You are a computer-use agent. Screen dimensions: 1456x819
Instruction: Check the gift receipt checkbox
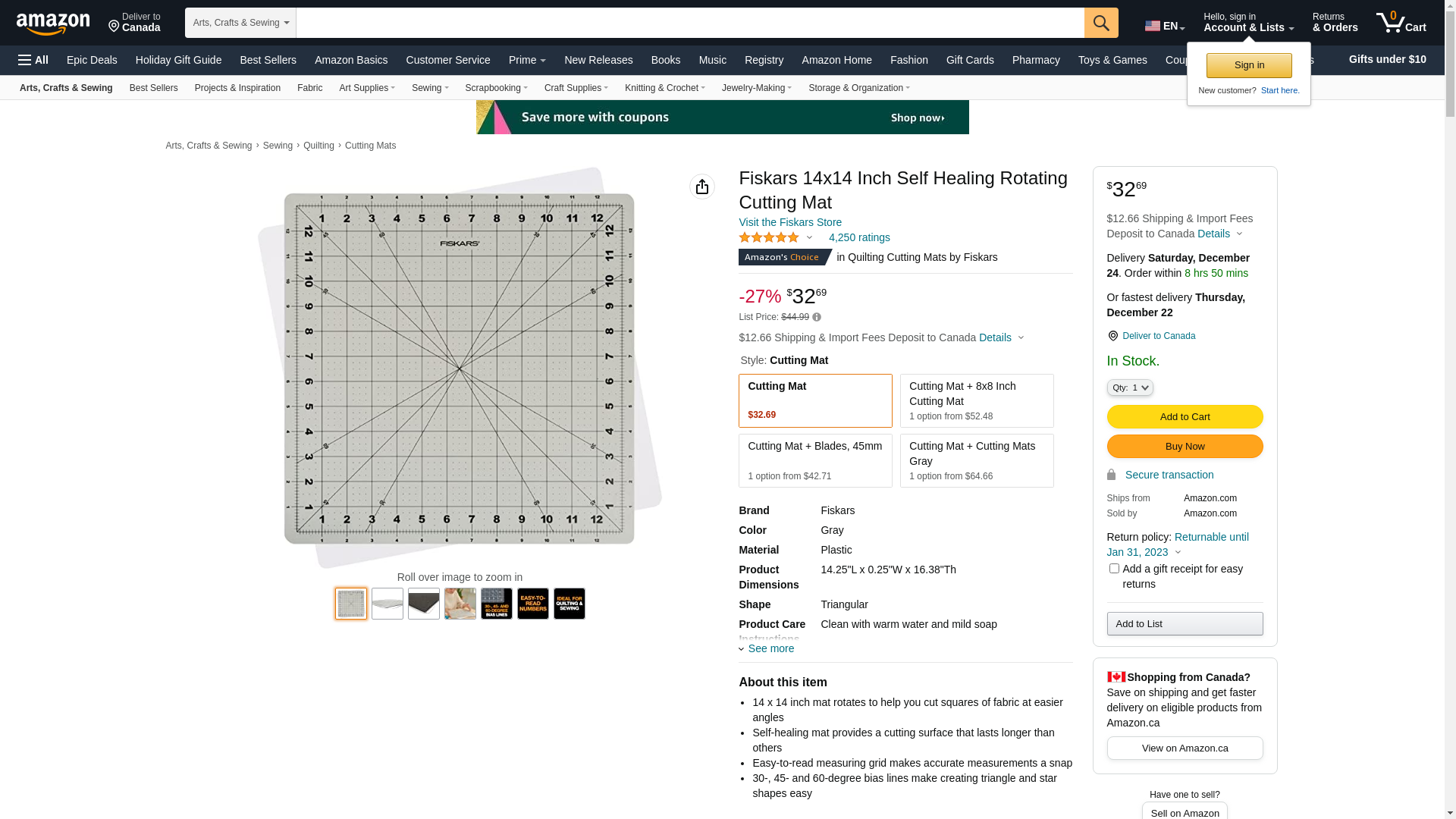coord(1114,568)
